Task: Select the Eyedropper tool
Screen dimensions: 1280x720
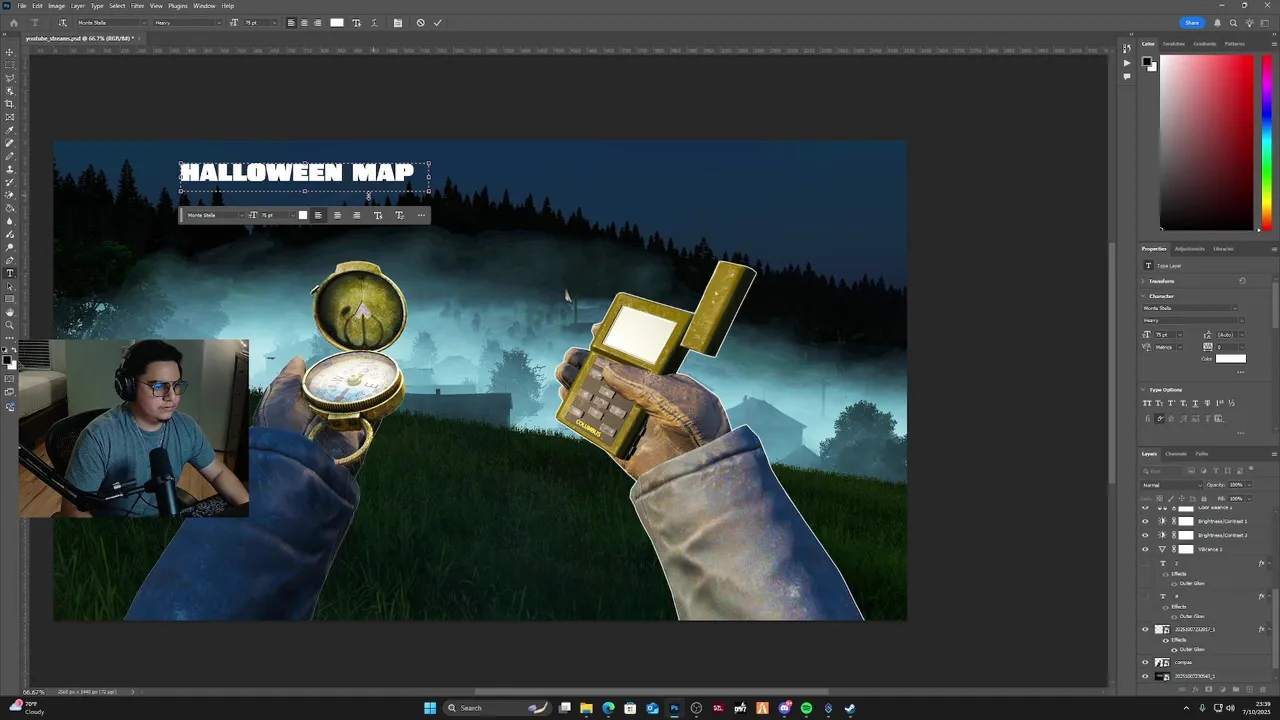Action: [x=10, y=130]
